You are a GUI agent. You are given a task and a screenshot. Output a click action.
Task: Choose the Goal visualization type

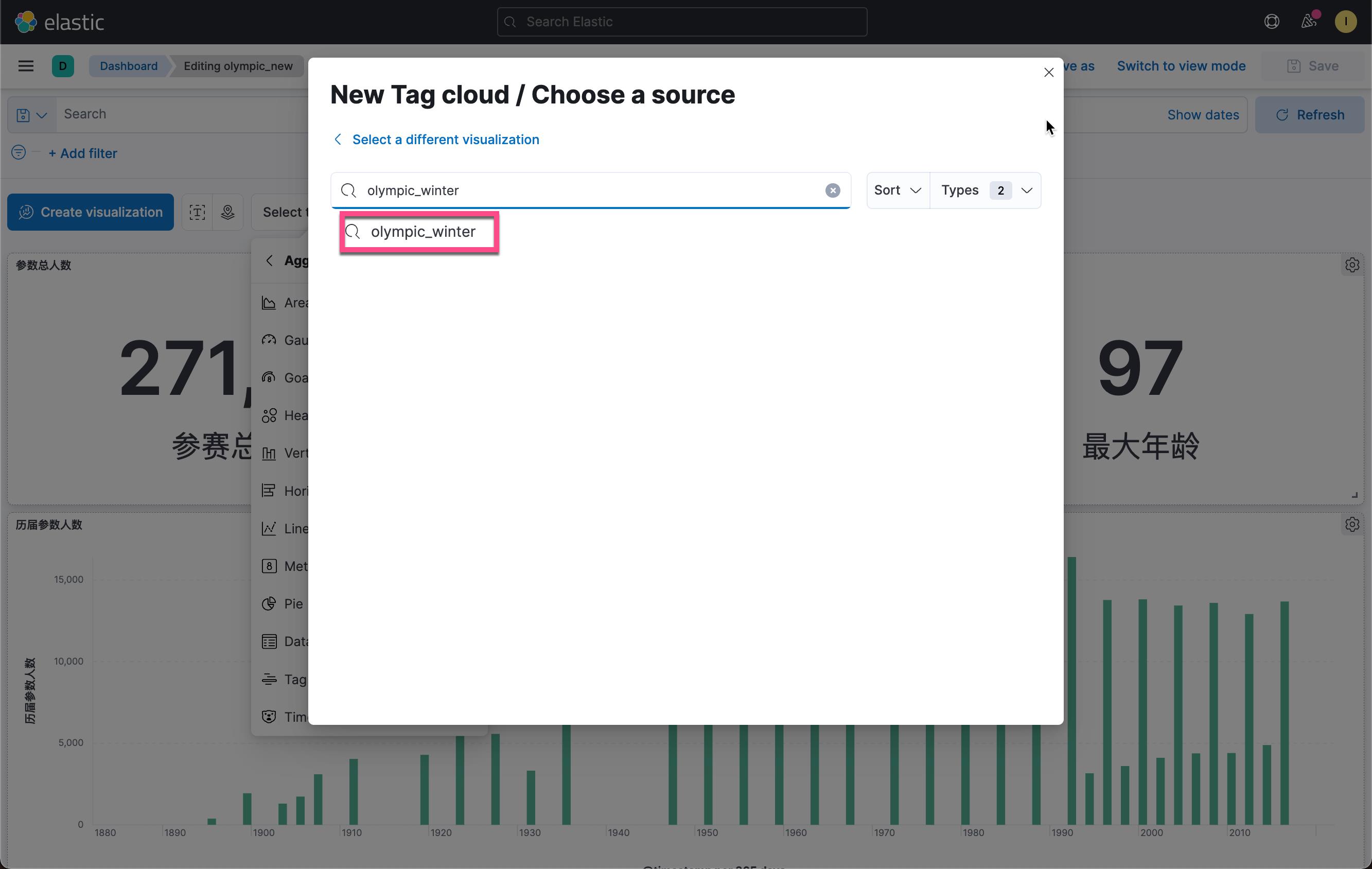point(285,378)
